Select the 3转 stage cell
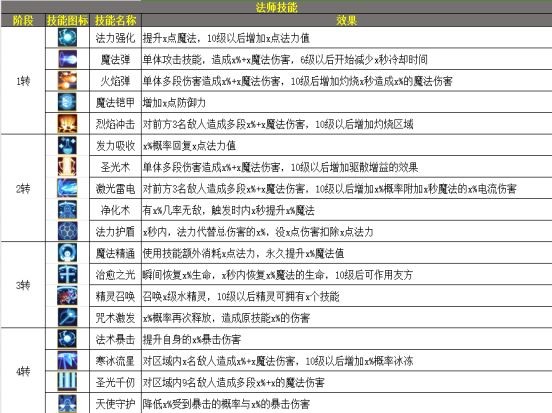The width and height of the screenshot is (552, 413). coord(23,285)
